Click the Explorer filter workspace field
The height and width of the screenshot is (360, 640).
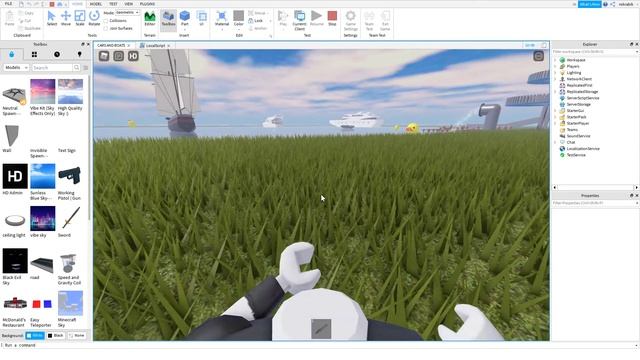point(594,52)
